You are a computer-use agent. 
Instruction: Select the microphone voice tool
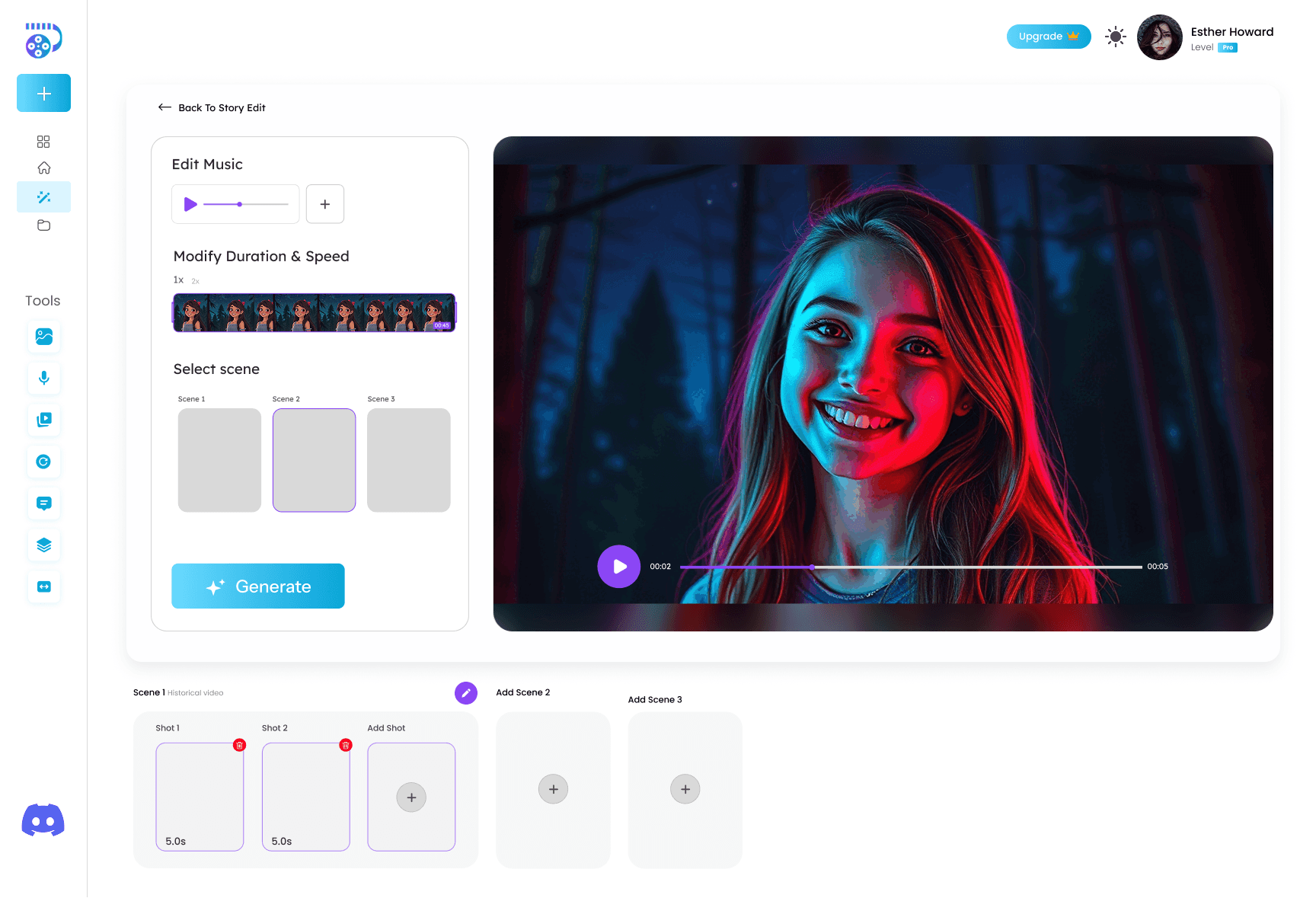44,378
